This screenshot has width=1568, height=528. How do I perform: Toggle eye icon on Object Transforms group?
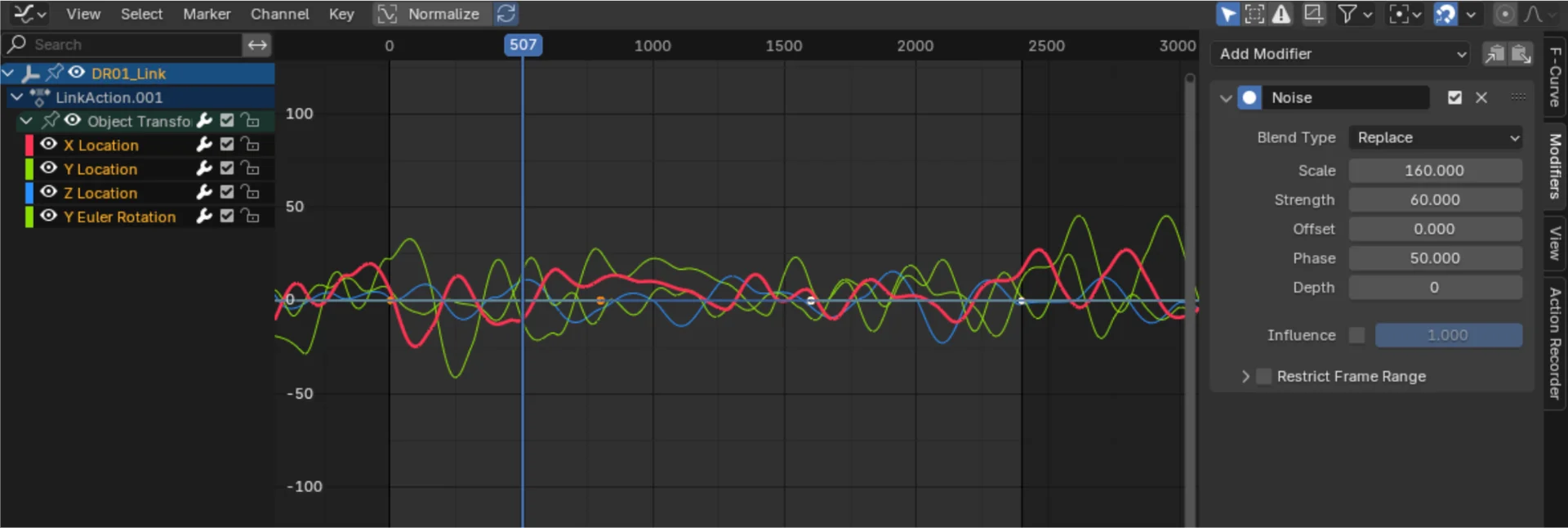[73, 120]
